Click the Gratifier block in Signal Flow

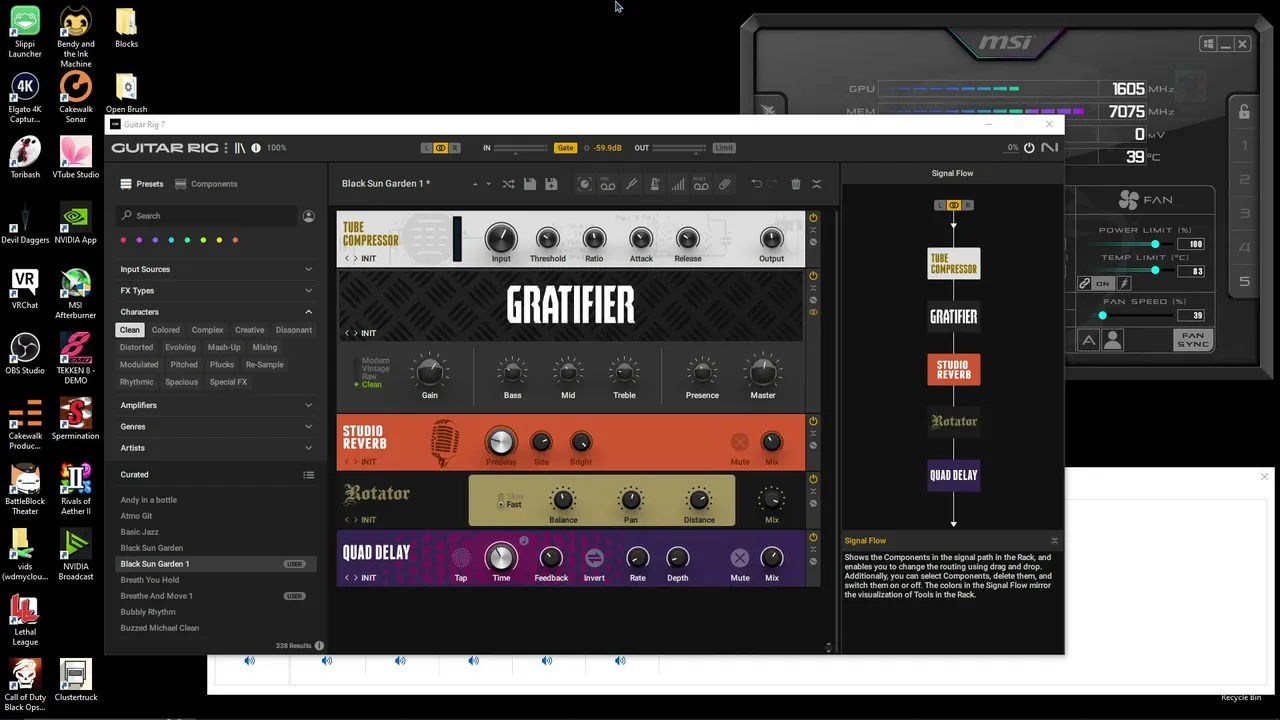coord(954,317)
